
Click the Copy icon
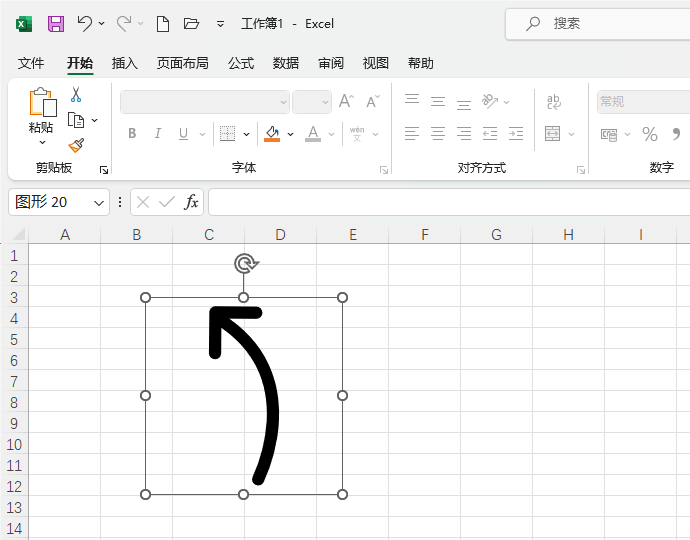(x=76, y=120)
